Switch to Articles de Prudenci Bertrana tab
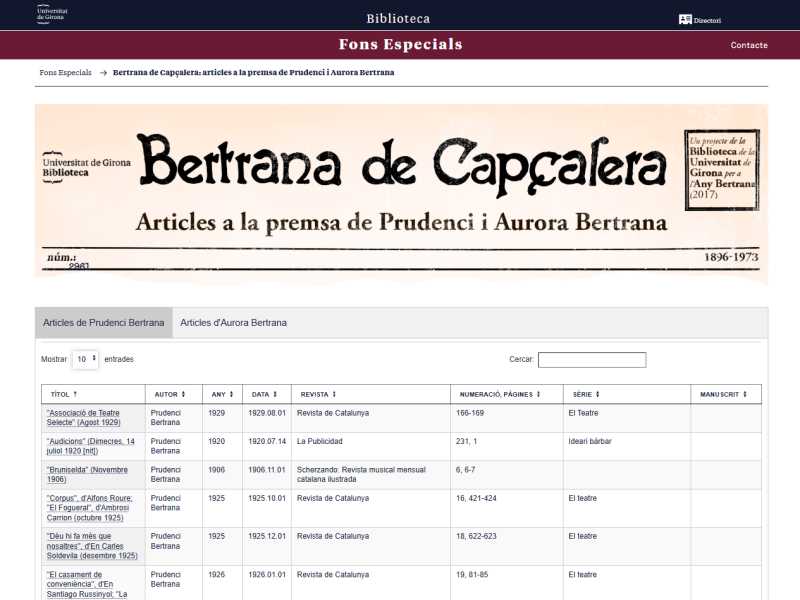The image size is (800, 600). click(x=104, y=322)
